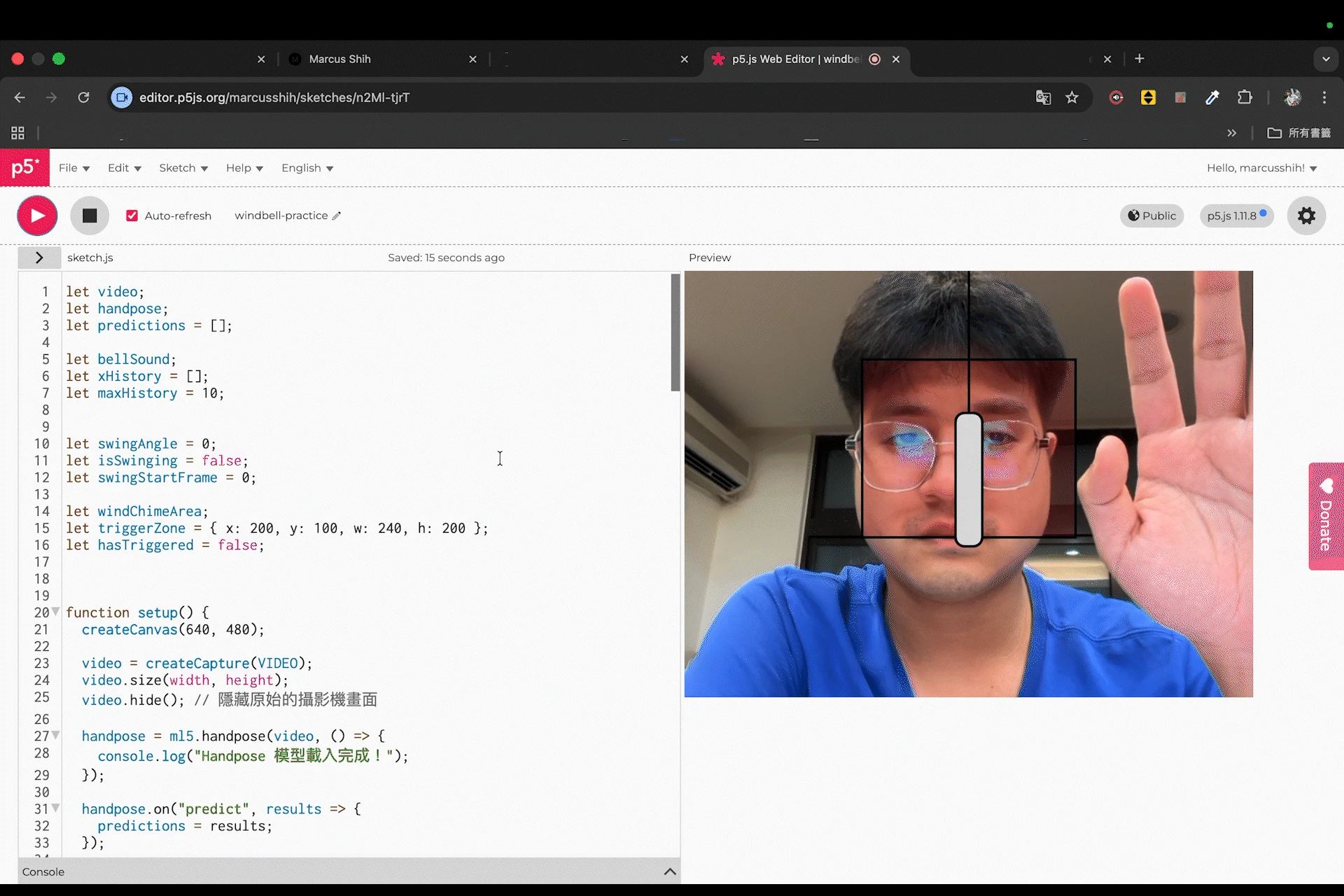Show hidden bookmarks overflow chevron

click(x=1232, y=133)
